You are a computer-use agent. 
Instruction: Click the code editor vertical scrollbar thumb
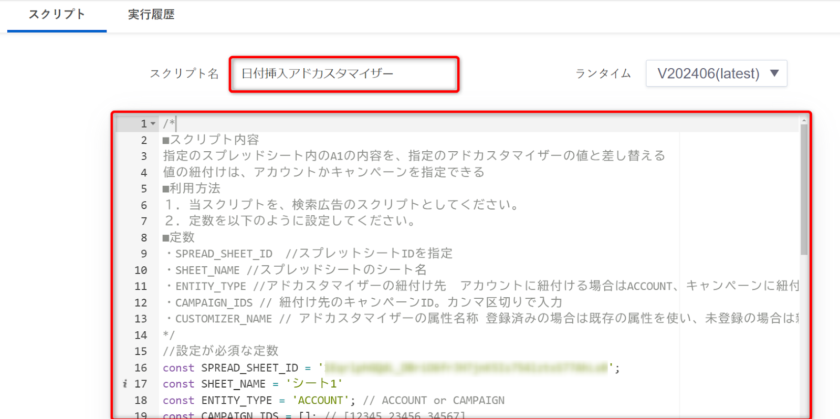tap(804, 190)
